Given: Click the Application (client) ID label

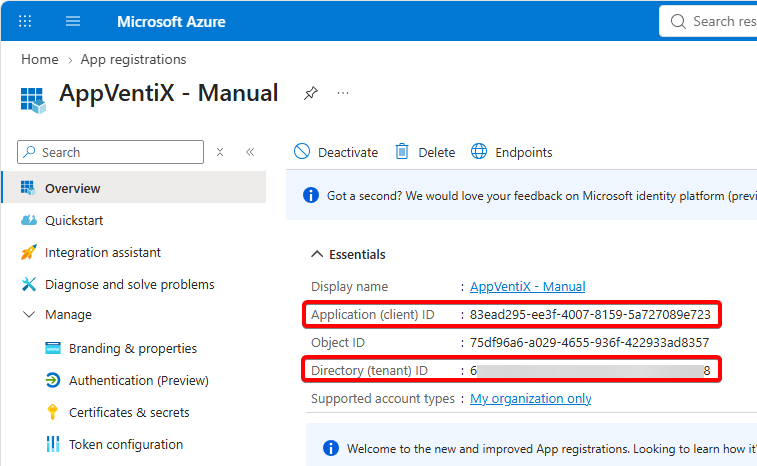Looking at the screenshot, I should [x=372, y=315].
